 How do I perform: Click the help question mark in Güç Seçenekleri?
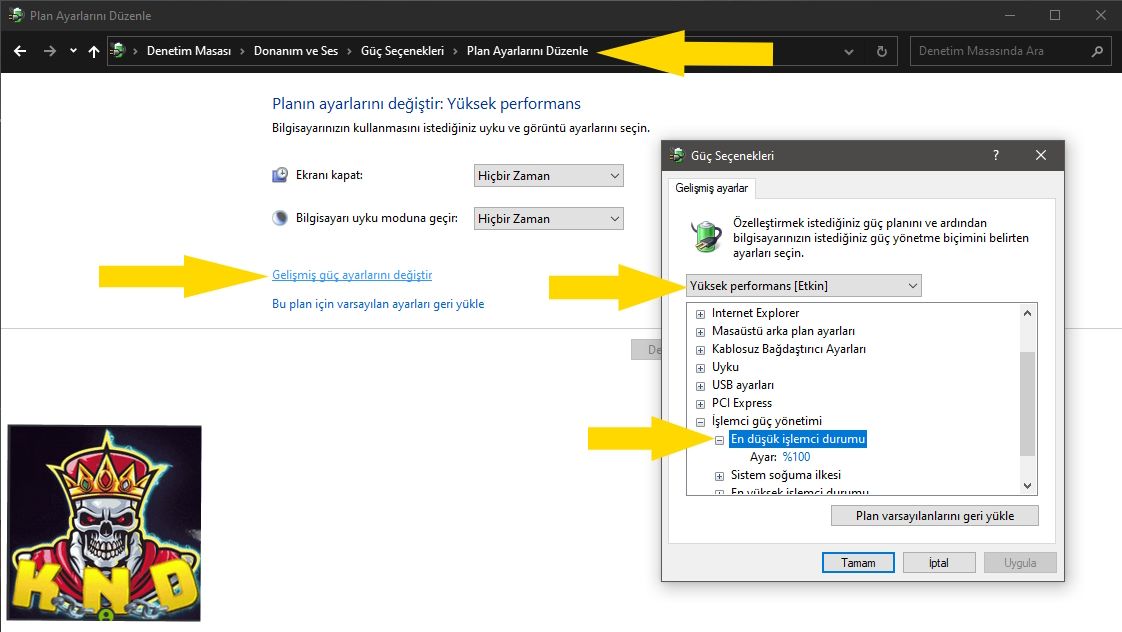pyautogui.click(x=995, y=155)
